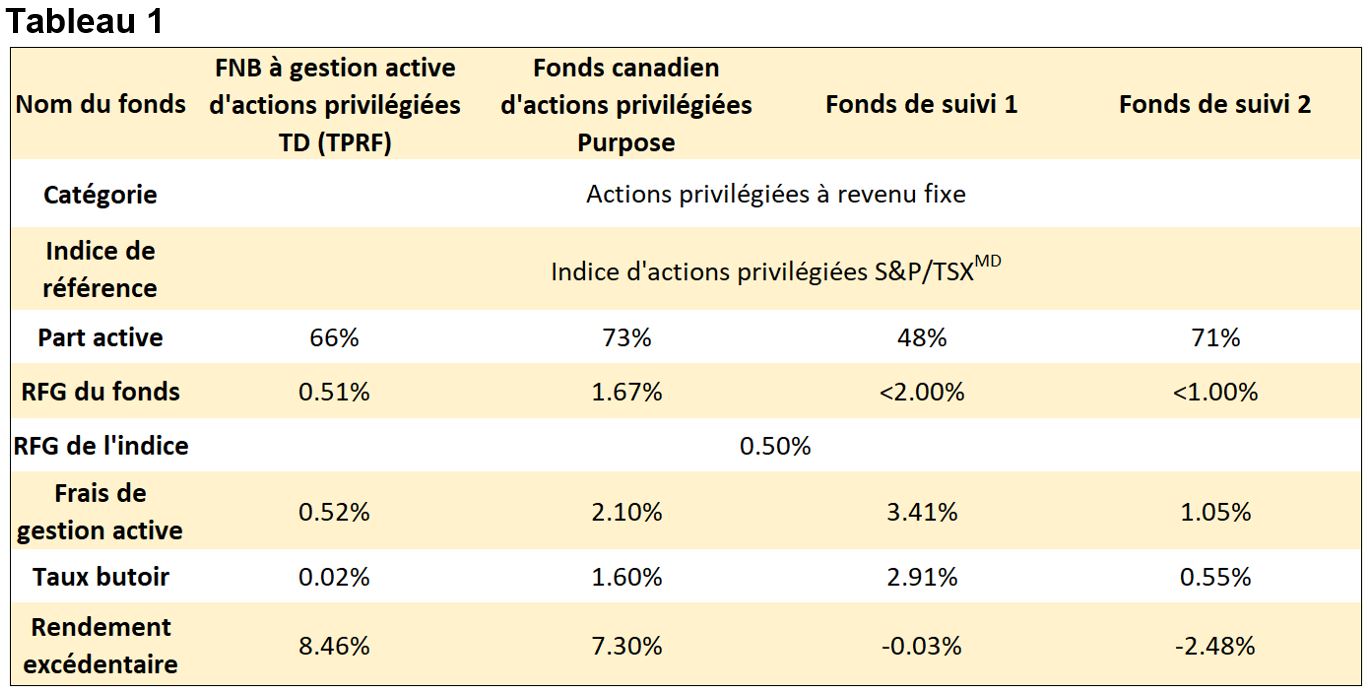The width and height of the screenshot is (1368, 694).
Task: Click the "Catégorie" row label
Action: [x=100, y=194]
